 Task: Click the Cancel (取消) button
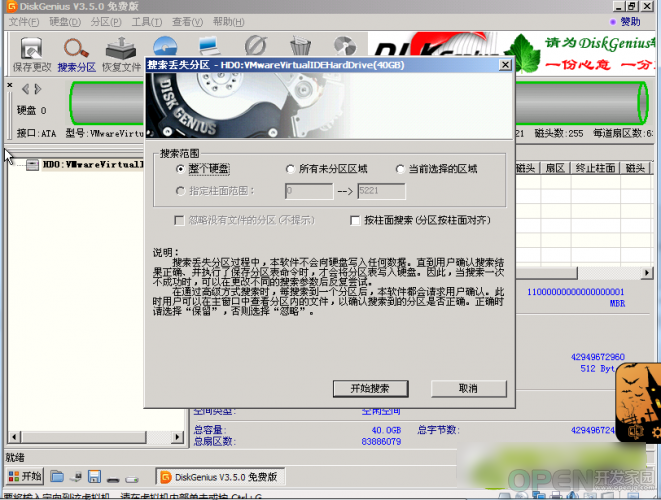point(468,388)
